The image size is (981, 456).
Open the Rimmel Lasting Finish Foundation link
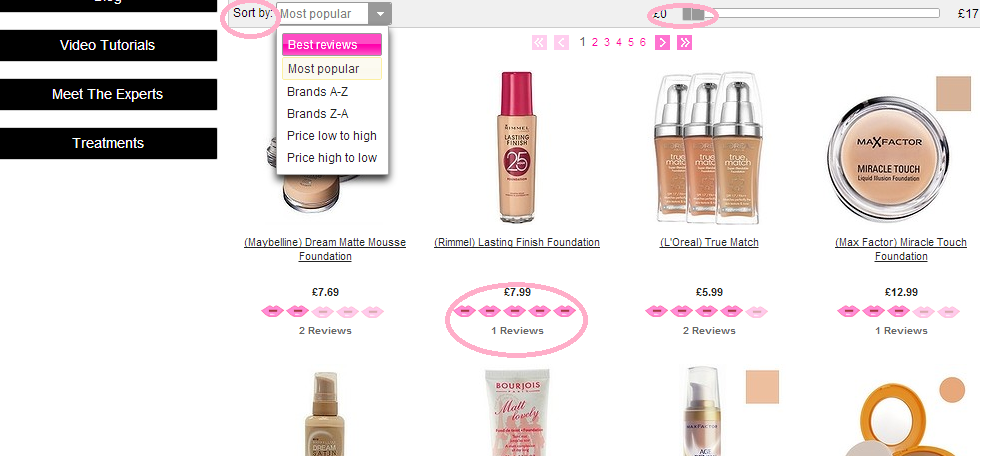517,242
